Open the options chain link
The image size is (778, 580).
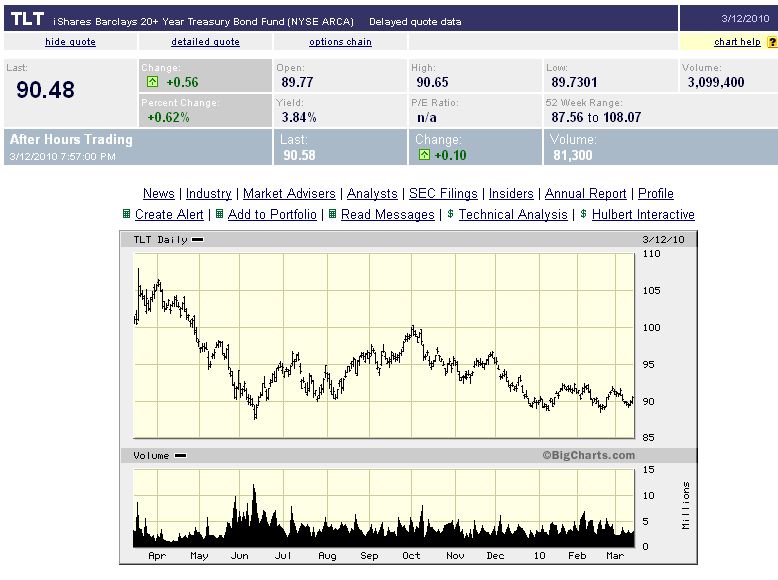pyautogui.click(x=340, y=42)
